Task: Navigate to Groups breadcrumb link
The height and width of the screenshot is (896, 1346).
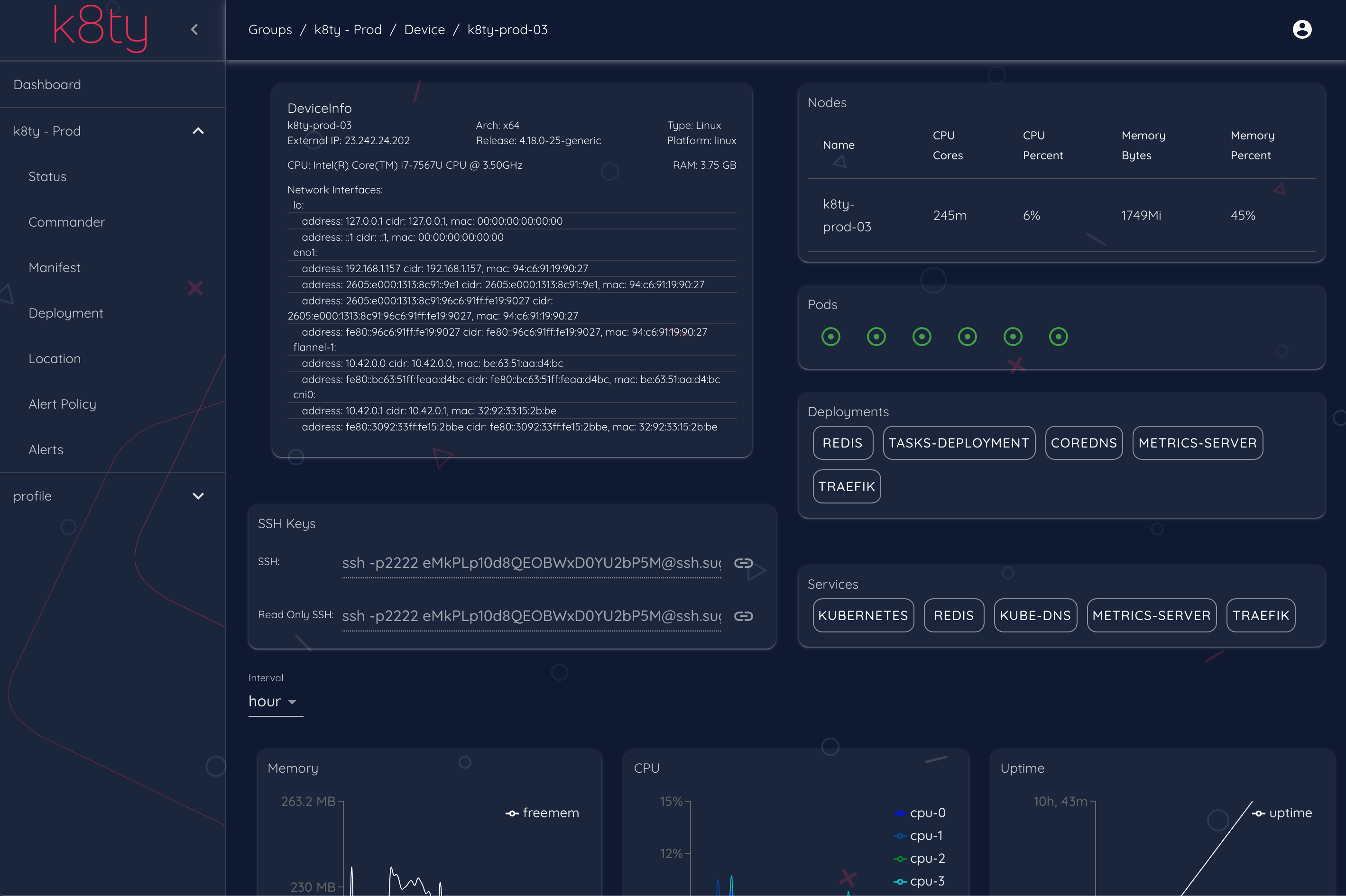Action: (x=270, y=30)
